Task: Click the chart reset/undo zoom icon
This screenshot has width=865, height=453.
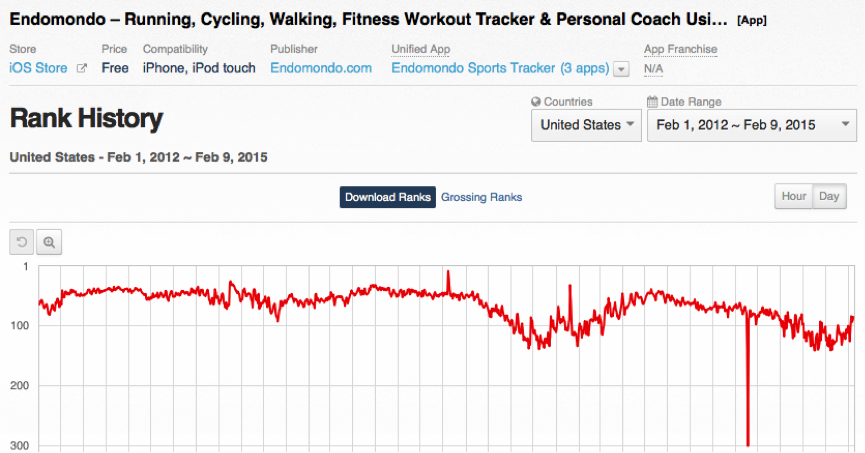Action: [22, 241]
